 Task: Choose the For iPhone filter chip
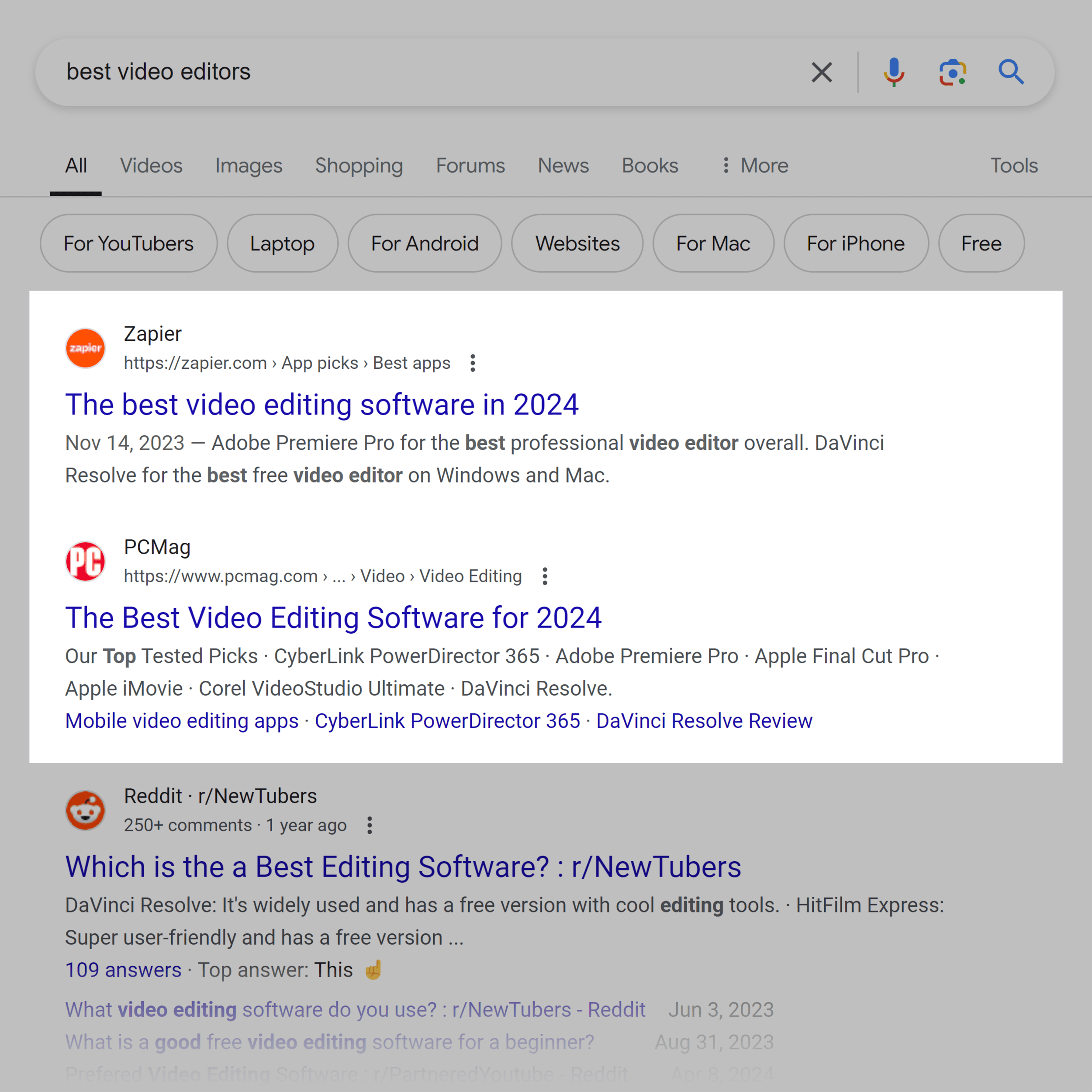tap(856, 243)
